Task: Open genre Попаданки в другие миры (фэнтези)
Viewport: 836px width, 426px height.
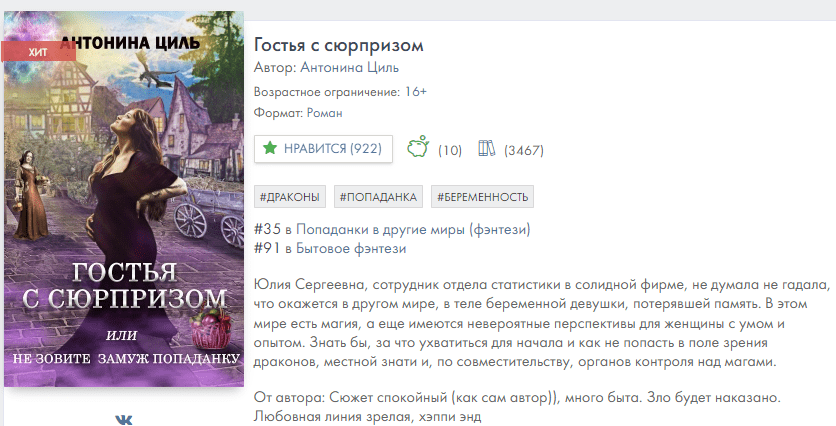Action: tap(412, 230)
